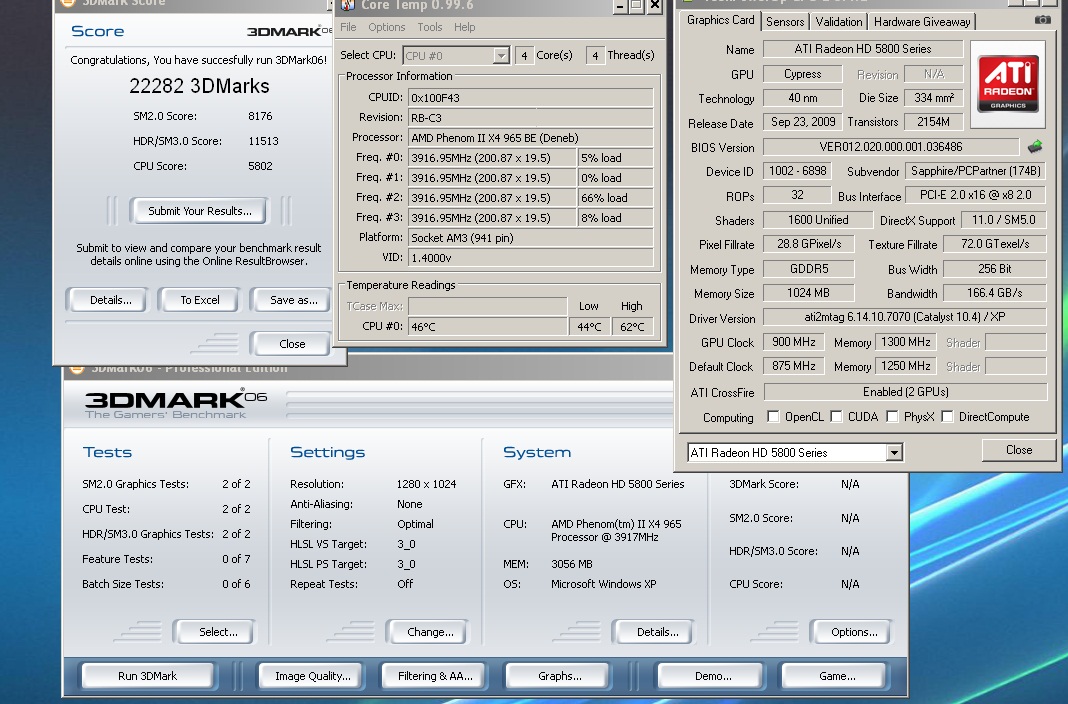Click the Processor field in Core Temp

point(531,138)
